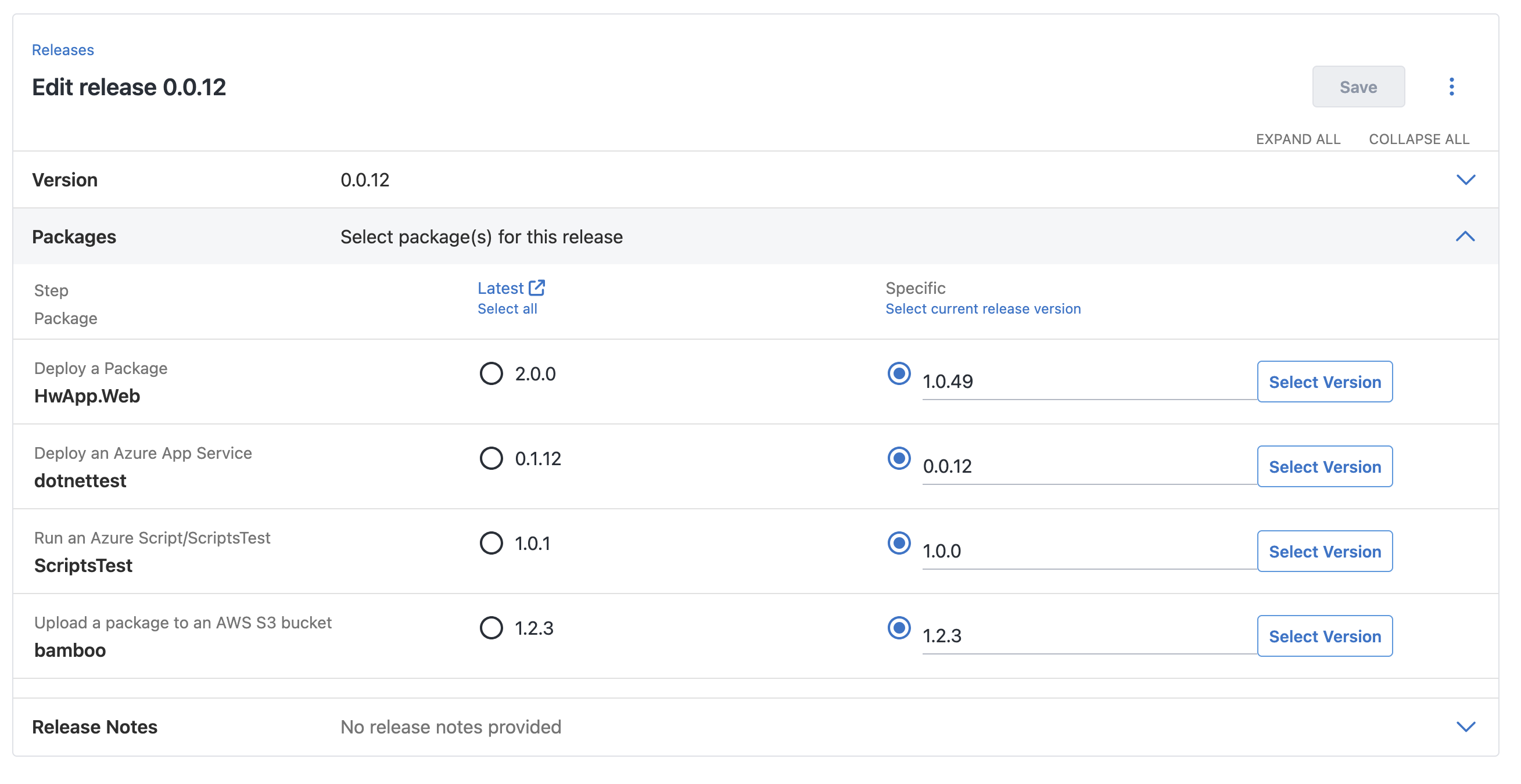Click COLLAPSE ALL

click(x=1419, y=139)
